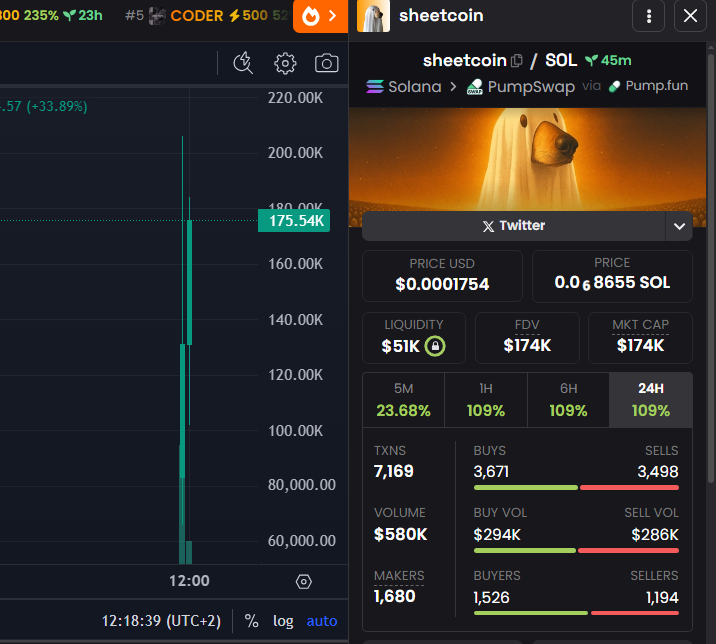The width and height of the screenshot is (716, 644).
Task: Click the MAKERS label
Action: click(399, 576)
